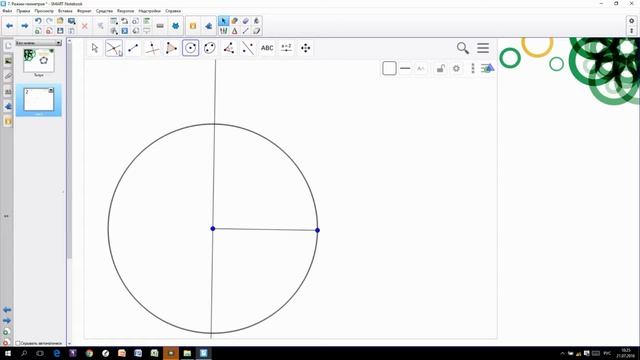Viewport: 640px width, 360px height.
Task: Select the GeoGebra Move arrow tool
Action: tap(95, 48)
